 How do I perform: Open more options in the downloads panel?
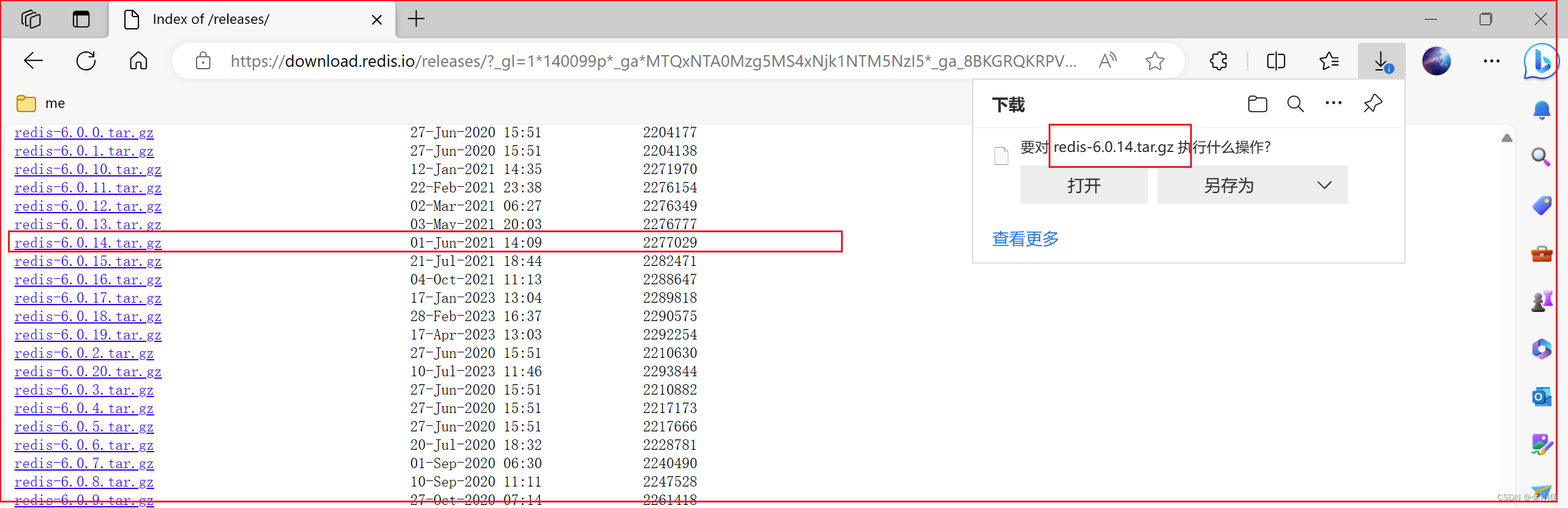click(1333, 103)
